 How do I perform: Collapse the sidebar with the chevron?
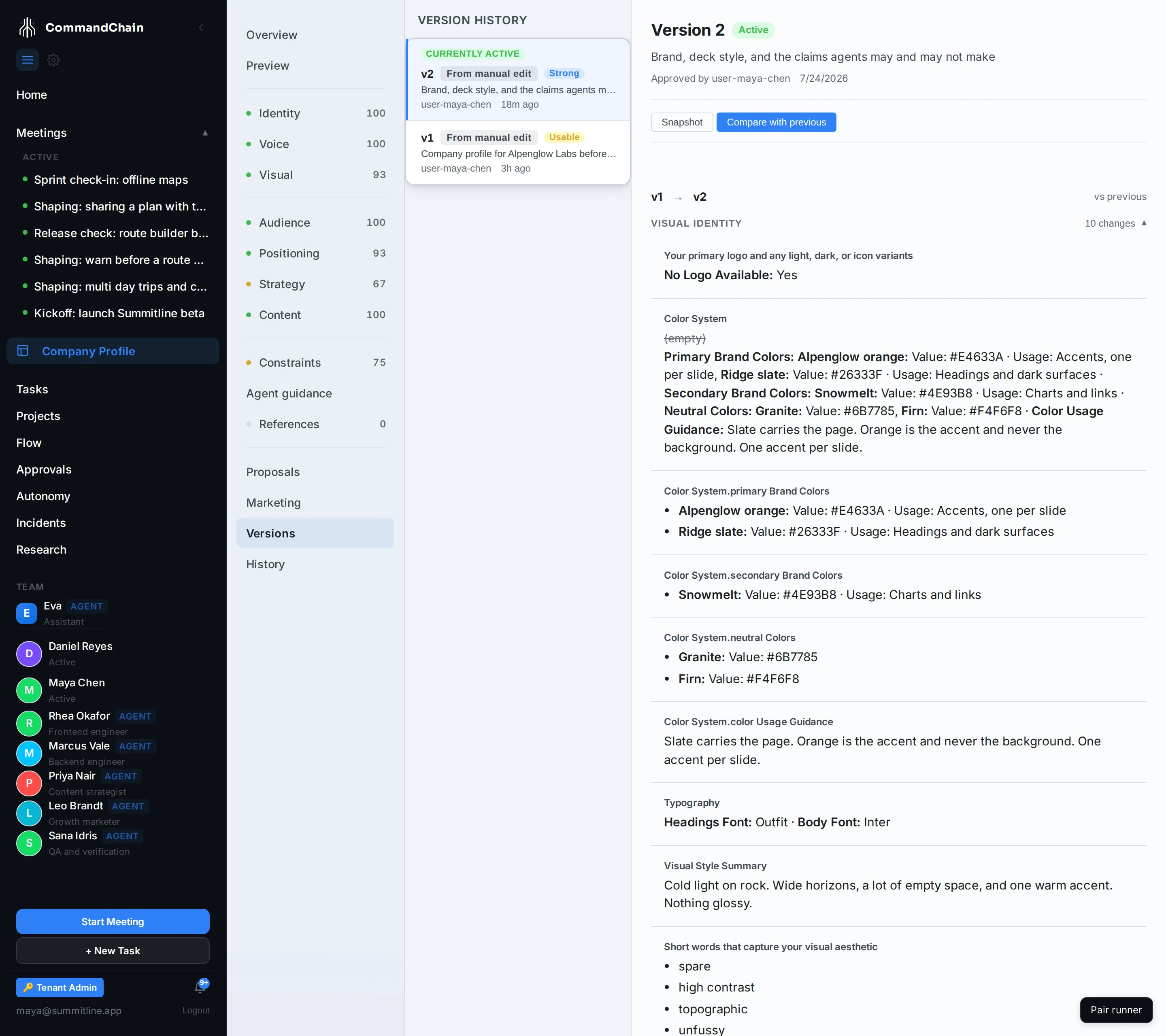(201, 28)
